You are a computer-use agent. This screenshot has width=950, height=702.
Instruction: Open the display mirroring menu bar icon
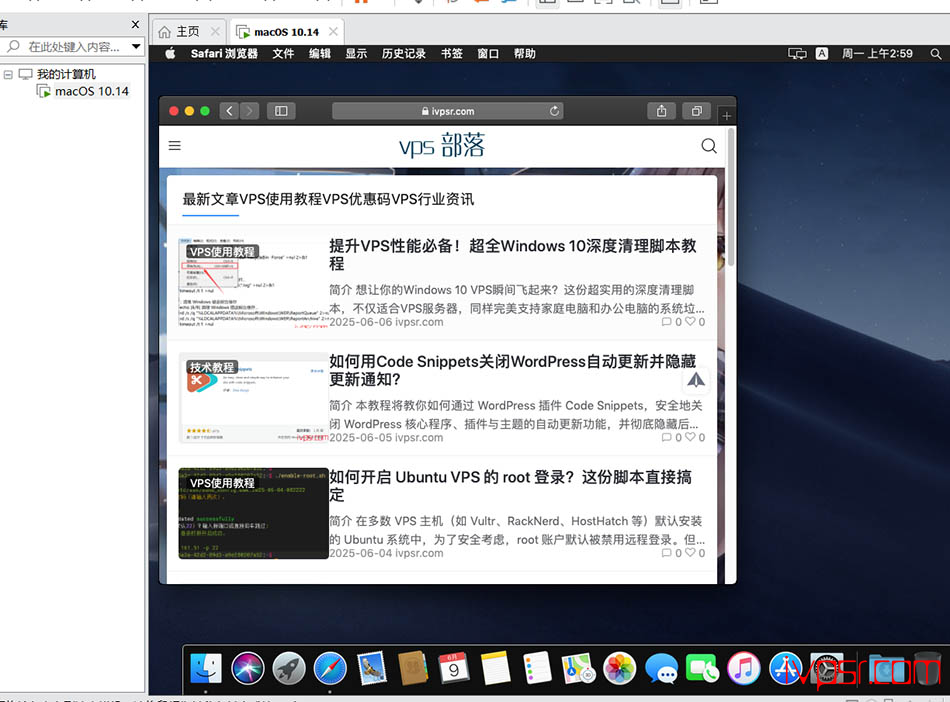(797, 54)
